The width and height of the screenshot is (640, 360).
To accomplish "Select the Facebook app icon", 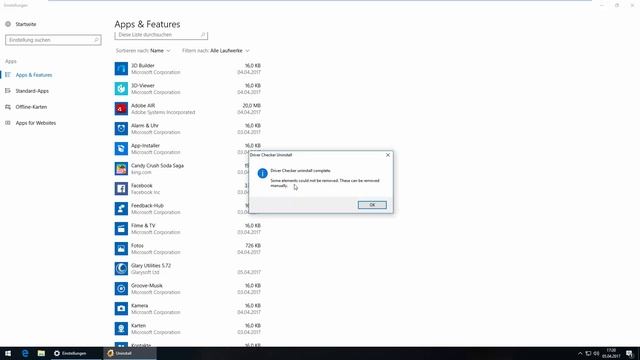I will [121, 189].
